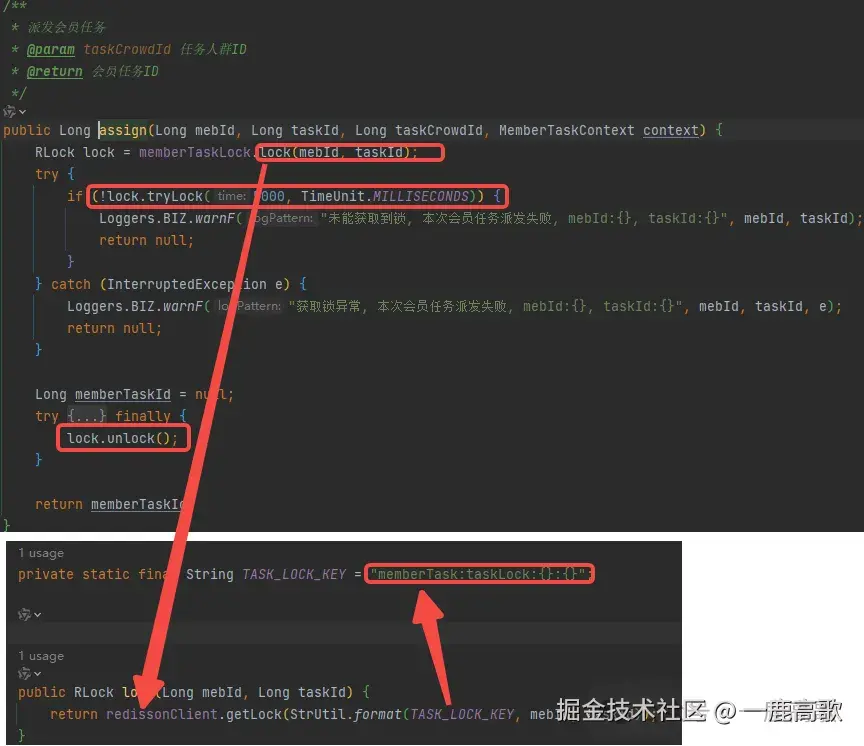Click Loggers.BIZ.warnF in the catch block
The width and height of the screenshot is (864, 746).
pyautogui.click(x=135, y=306)
